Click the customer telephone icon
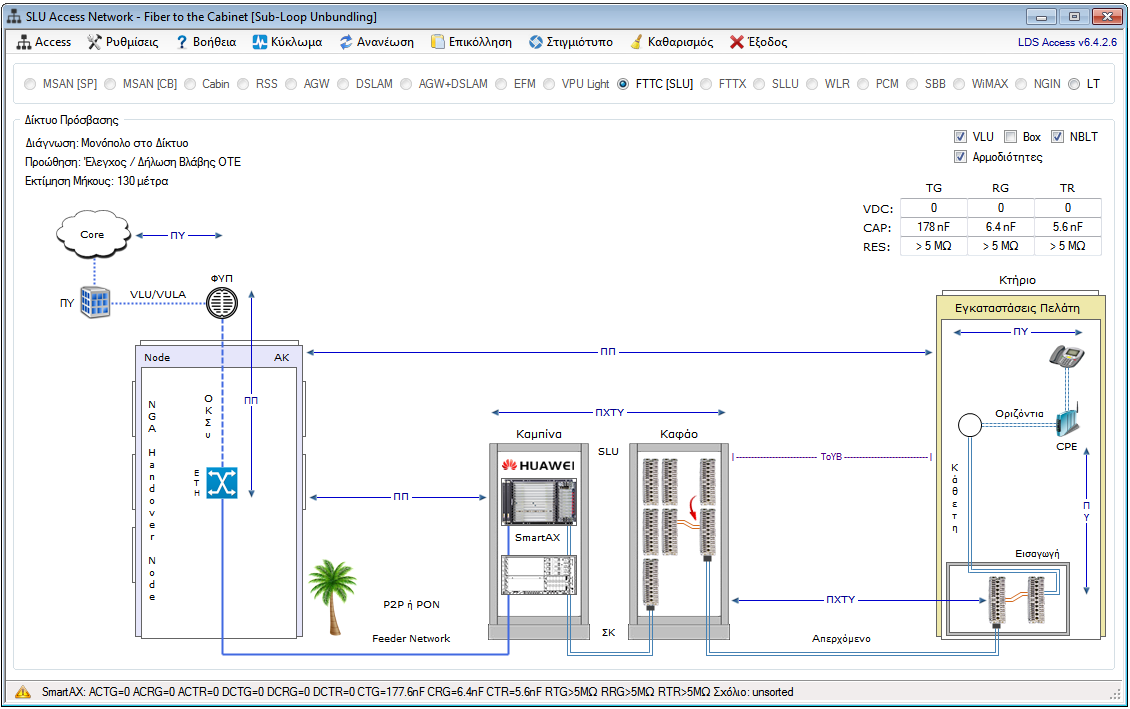 tap(1067, 357)
